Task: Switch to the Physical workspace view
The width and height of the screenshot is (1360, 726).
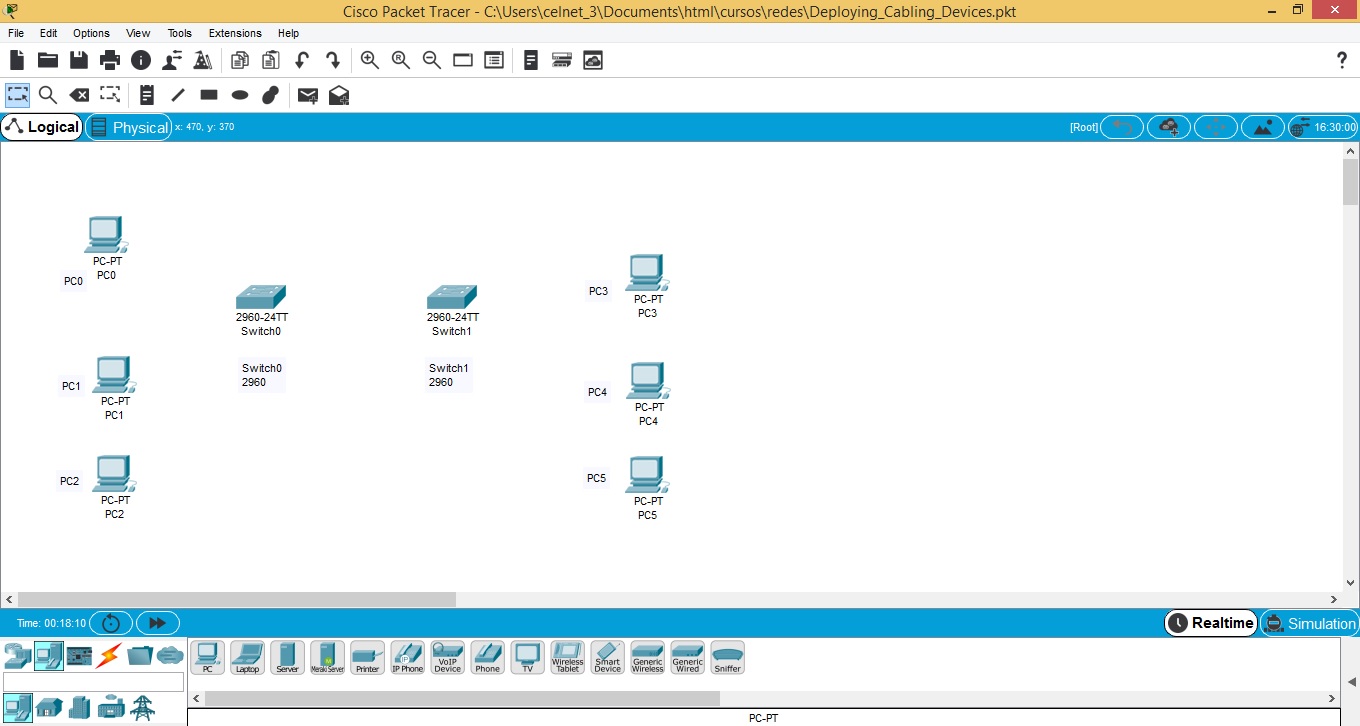Action: pos(129,127)
